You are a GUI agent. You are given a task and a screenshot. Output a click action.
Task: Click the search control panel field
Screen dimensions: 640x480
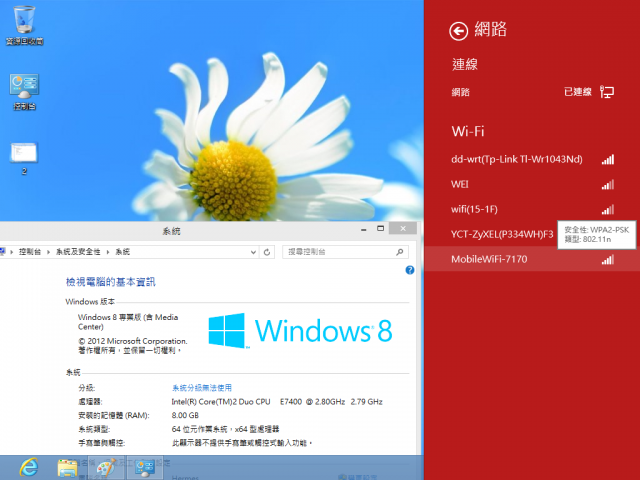coord(345,252)
